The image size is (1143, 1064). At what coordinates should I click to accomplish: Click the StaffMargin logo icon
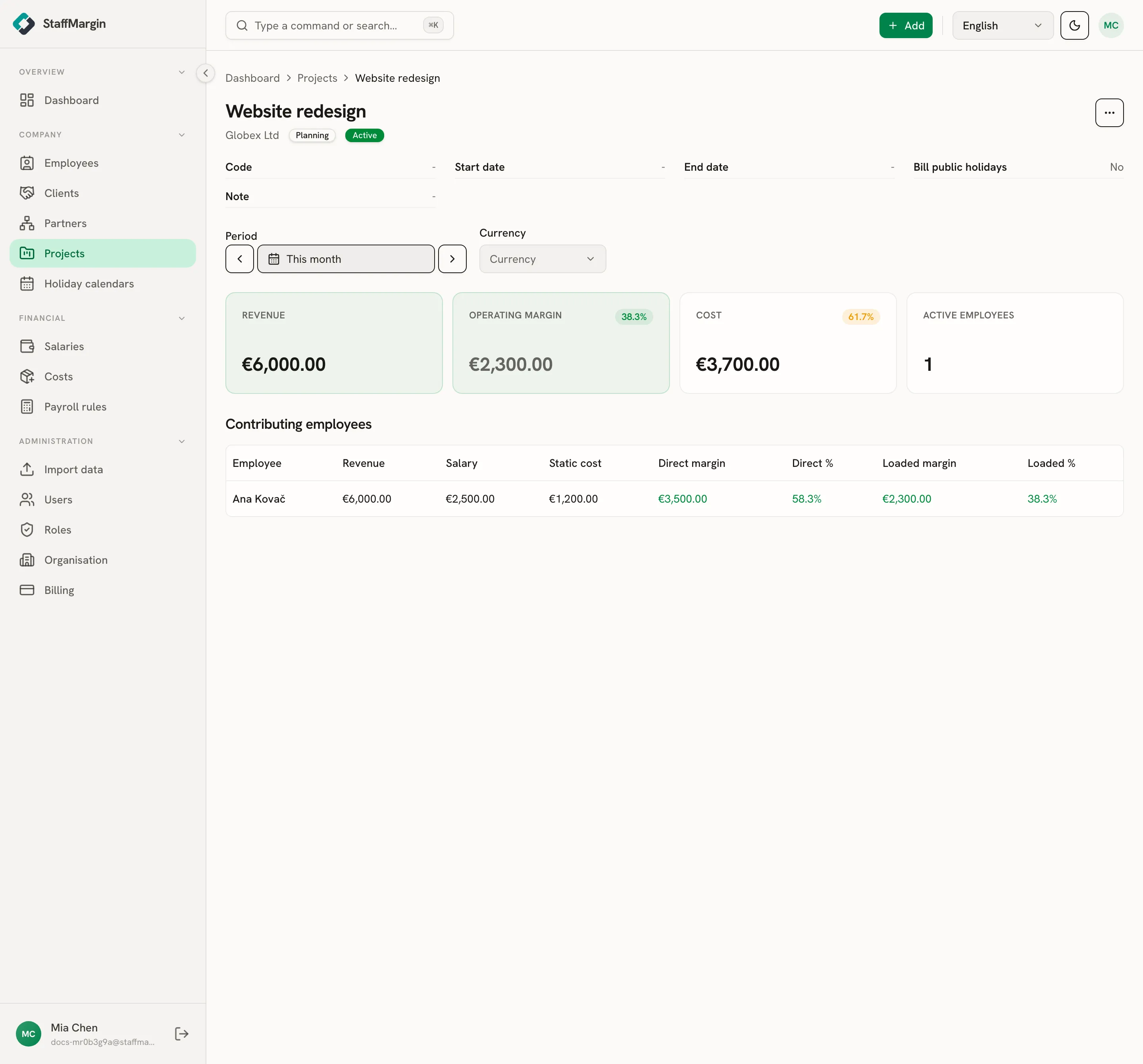[x=24, y=23]
